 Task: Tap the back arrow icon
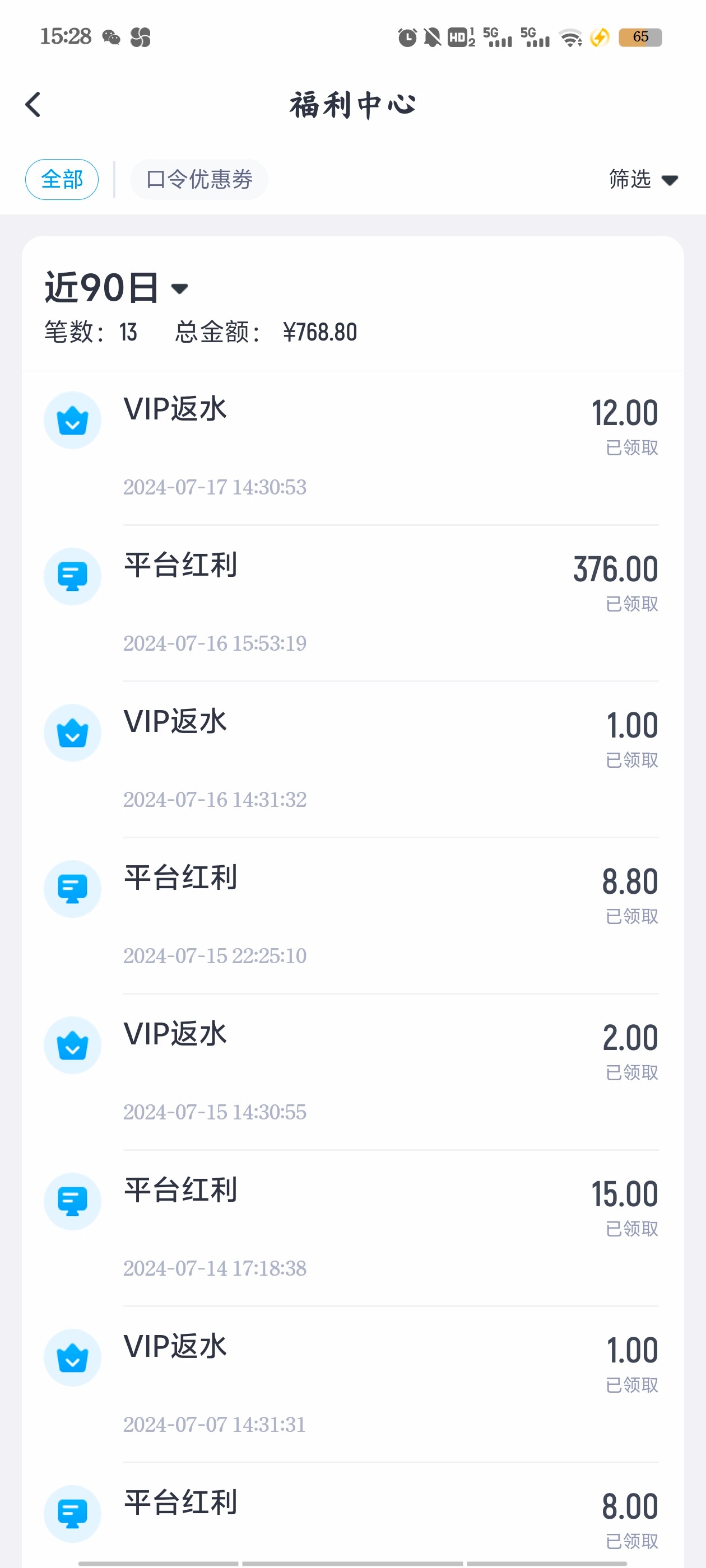[x=34, y=105]
